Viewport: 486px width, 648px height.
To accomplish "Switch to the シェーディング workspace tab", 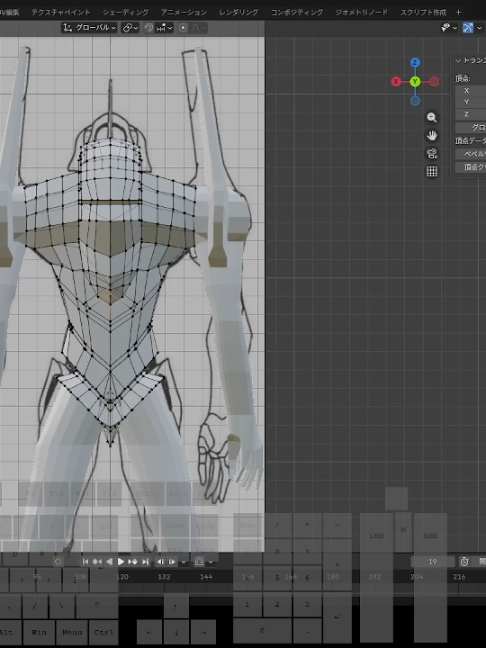I will 126,12.
